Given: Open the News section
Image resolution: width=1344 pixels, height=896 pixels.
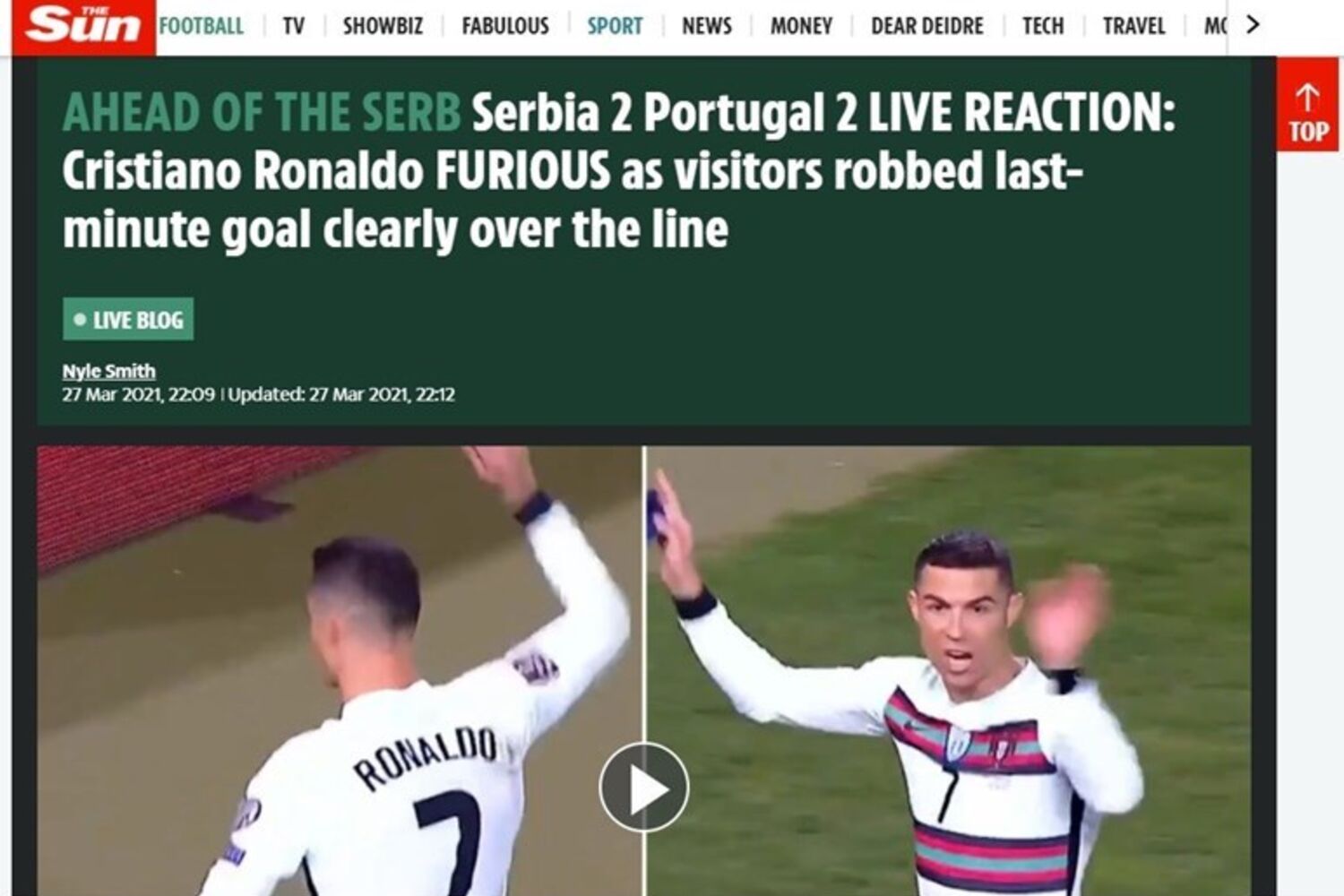Looking at the screenshot, I should pyautogui.click(x=707, y=26).
